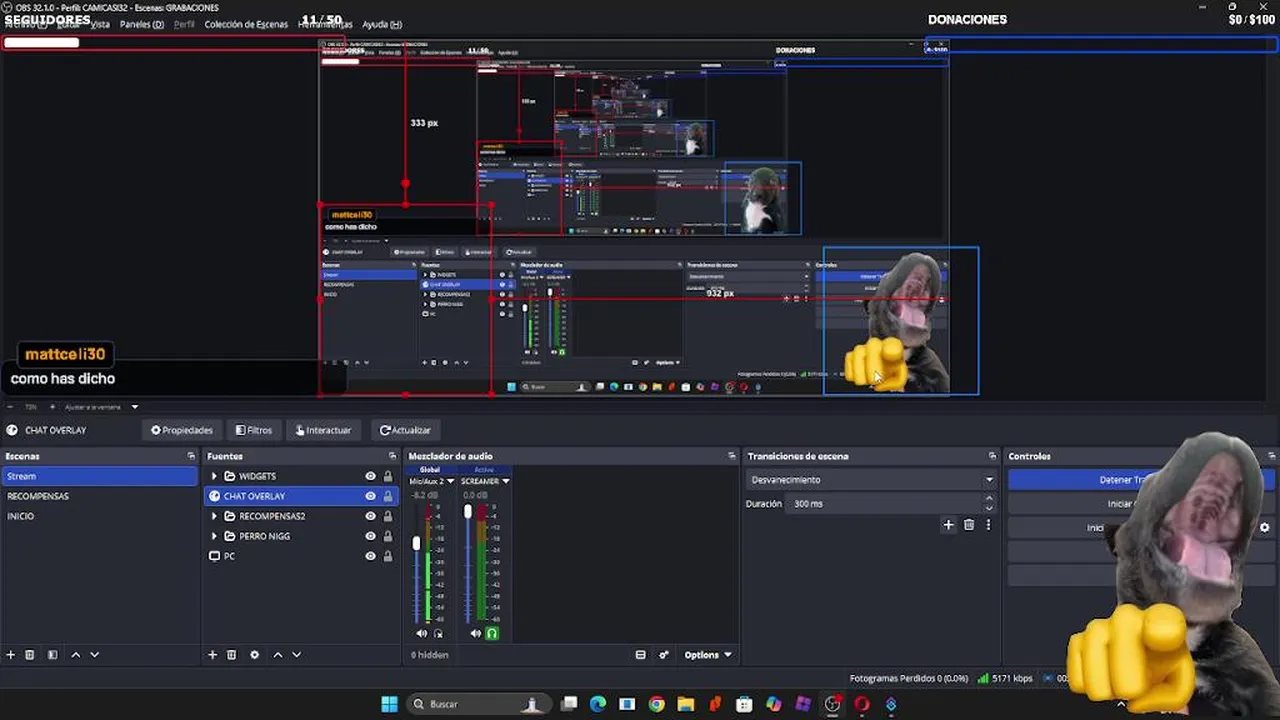This screenshot has height=720, width=1280.
Task: Hide the PC source
Action: 370,556
